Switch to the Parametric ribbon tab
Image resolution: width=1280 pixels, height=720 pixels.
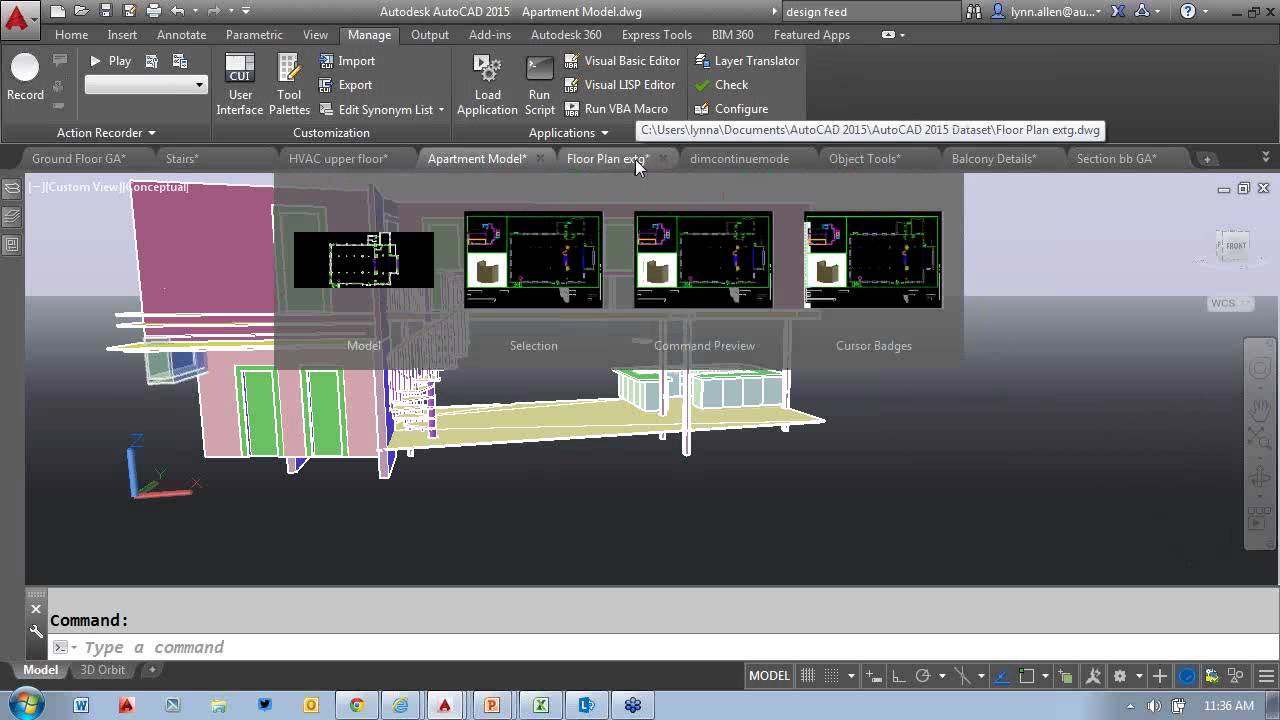tap(254, 34)
